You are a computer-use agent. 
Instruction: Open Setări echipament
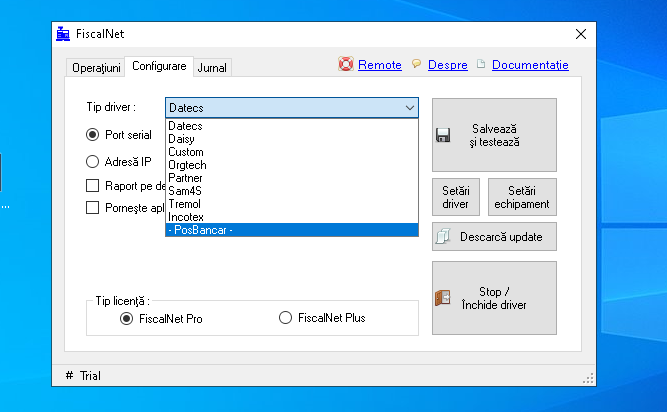coord(522,197)
